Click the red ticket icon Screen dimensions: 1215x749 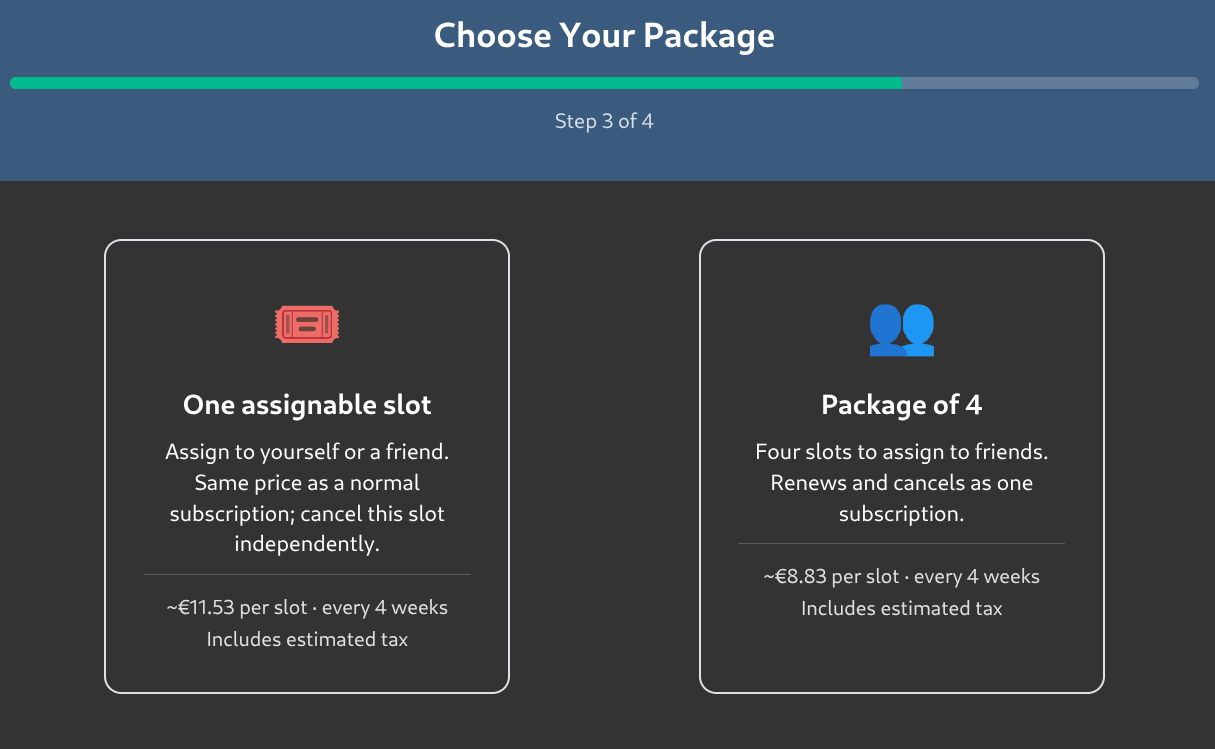click(307, 324)
